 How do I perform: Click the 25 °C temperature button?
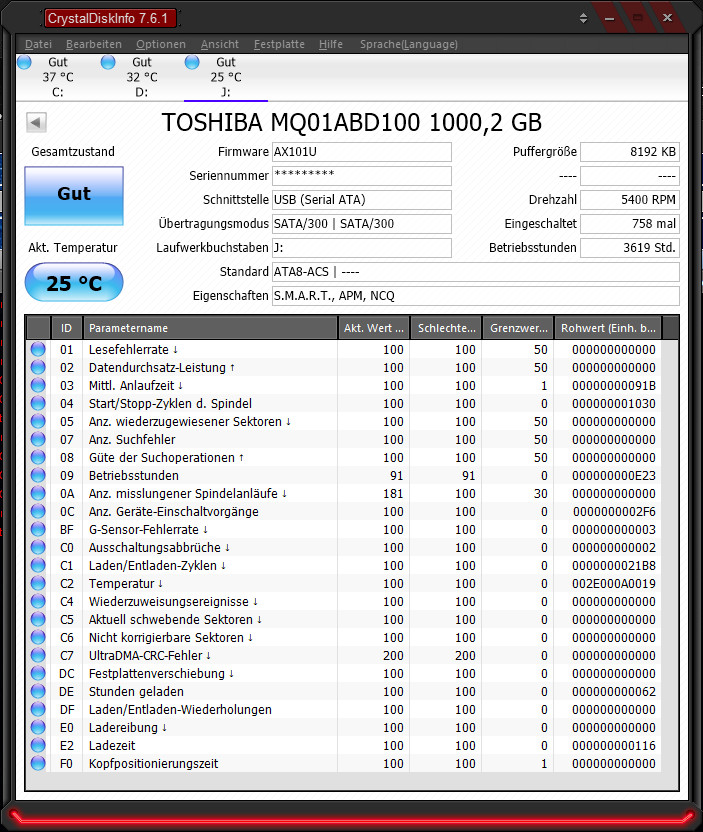pyautogui.click(x=74, y=282)
